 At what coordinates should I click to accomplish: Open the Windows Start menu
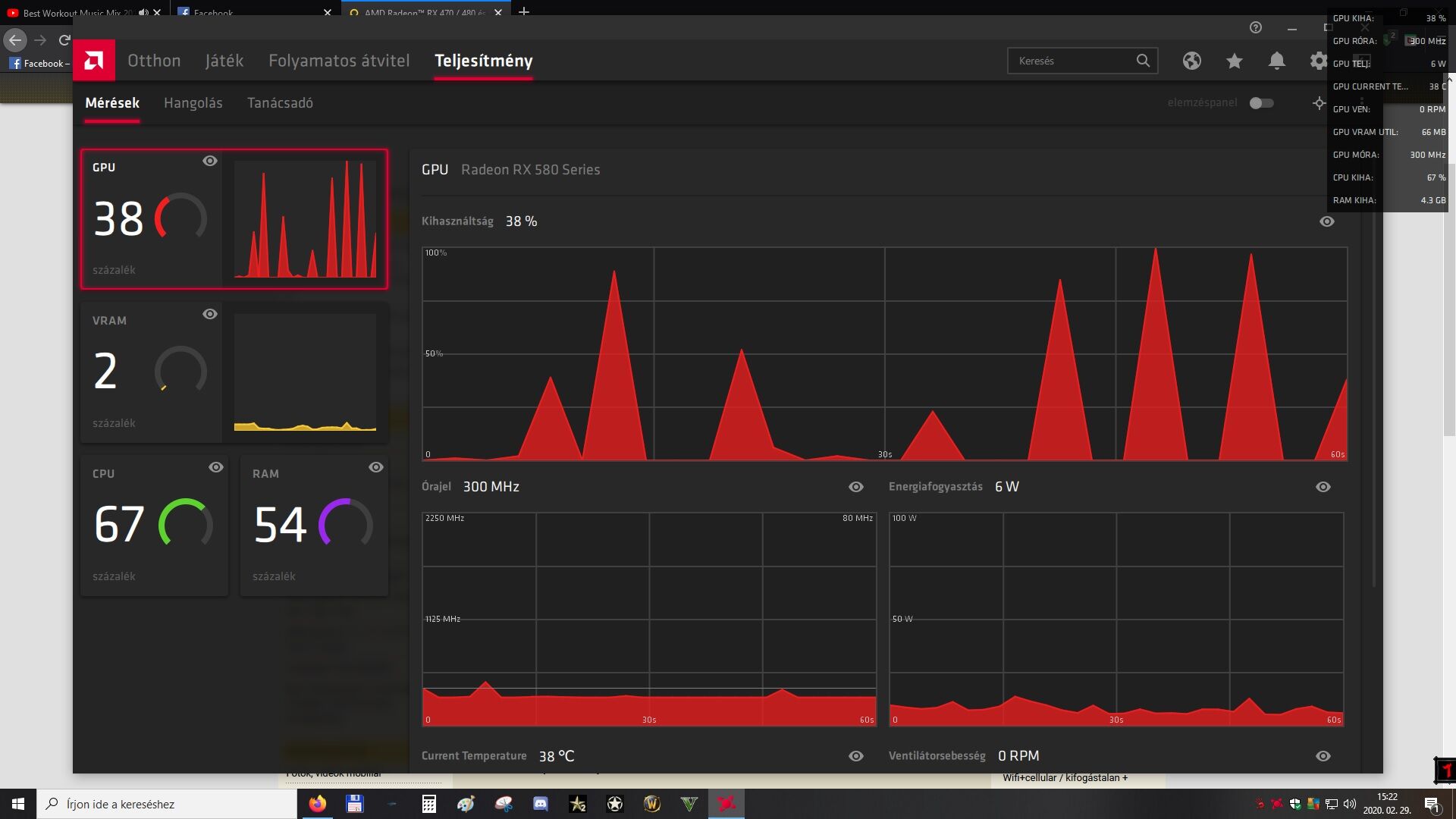point(18,804)
